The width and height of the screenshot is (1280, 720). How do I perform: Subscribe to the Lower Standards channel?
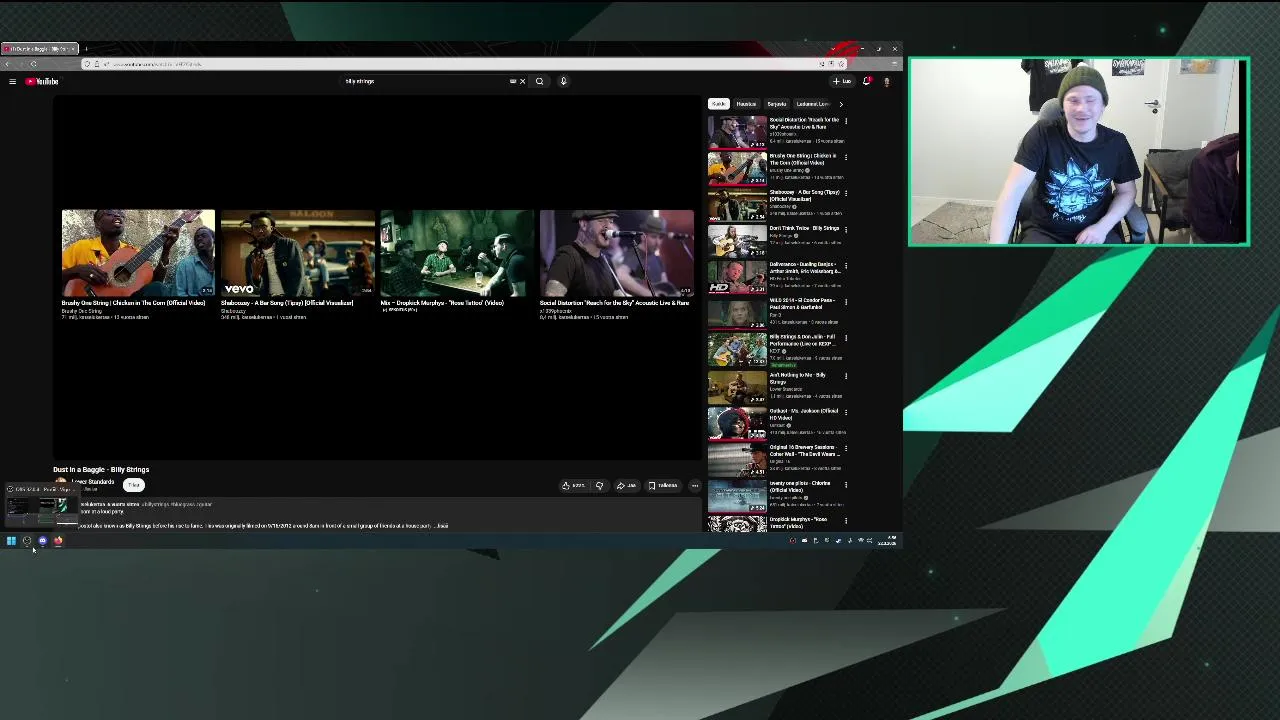click(133, 485)
